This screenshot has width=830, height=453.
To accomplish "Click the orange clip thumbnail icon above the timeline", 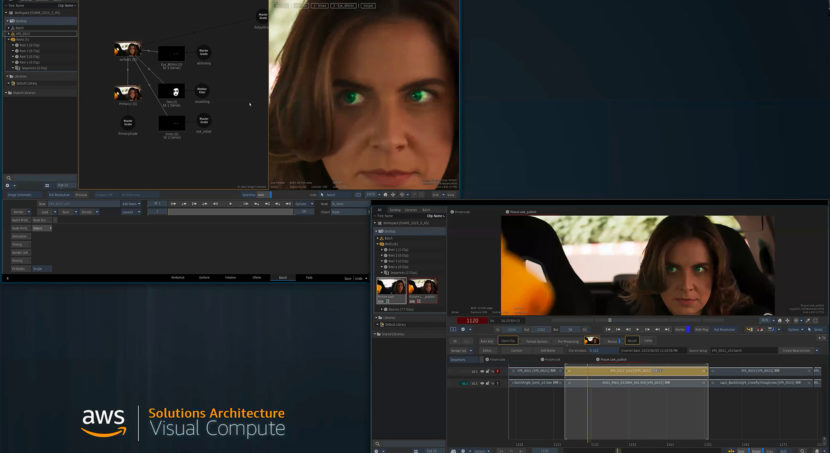I will pyautogui.click(x=591, y=340).
